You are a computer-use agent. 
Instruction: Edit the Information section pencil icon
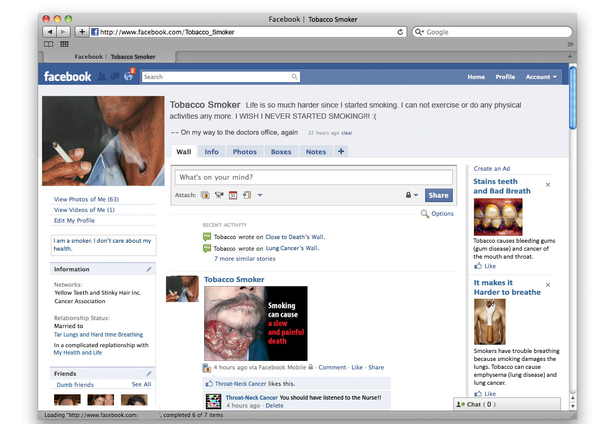(149, 269)
